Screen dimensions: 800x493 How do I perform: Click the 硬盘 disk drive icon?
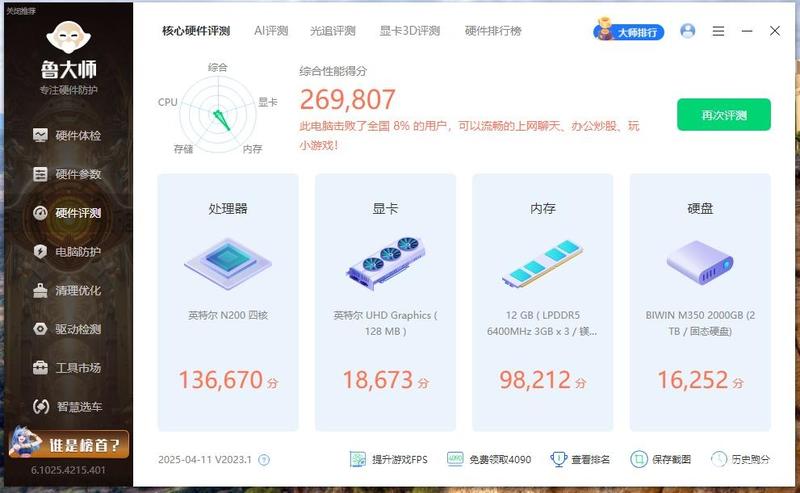pos(700,263)
